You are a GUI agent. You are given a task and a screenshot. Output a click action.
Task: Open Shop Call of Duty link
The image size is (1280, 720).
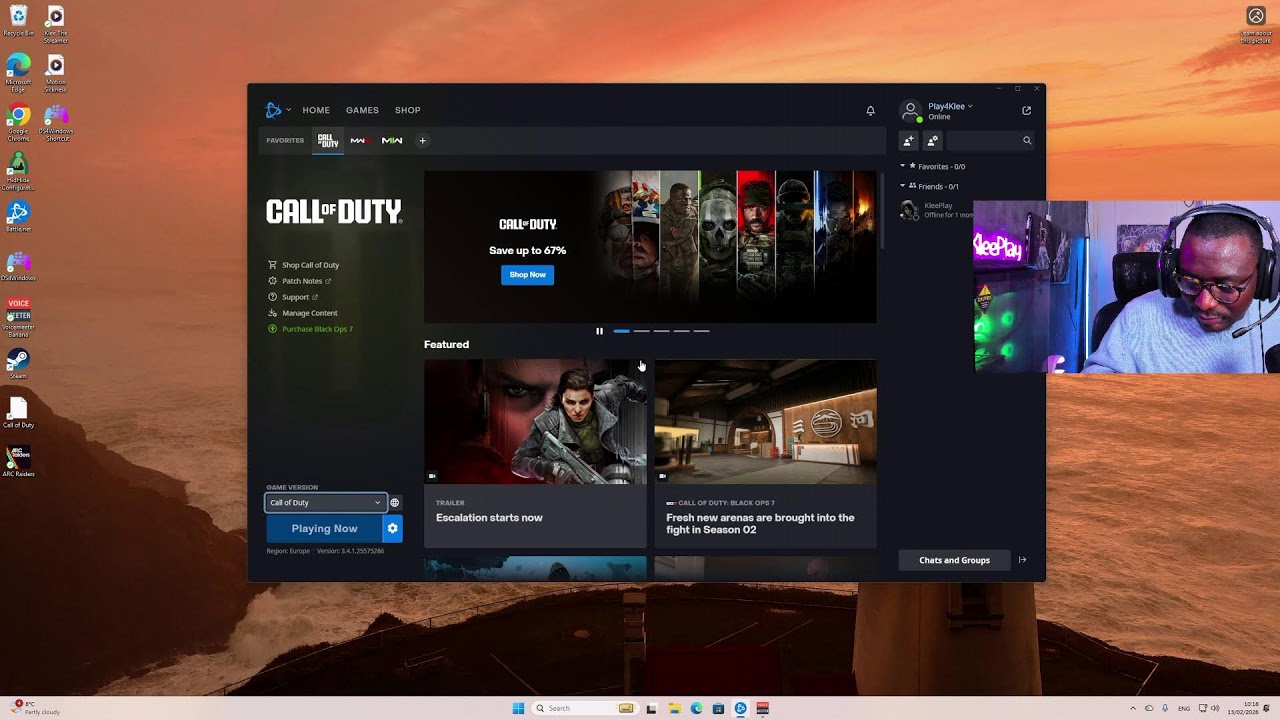pos(310,265)
